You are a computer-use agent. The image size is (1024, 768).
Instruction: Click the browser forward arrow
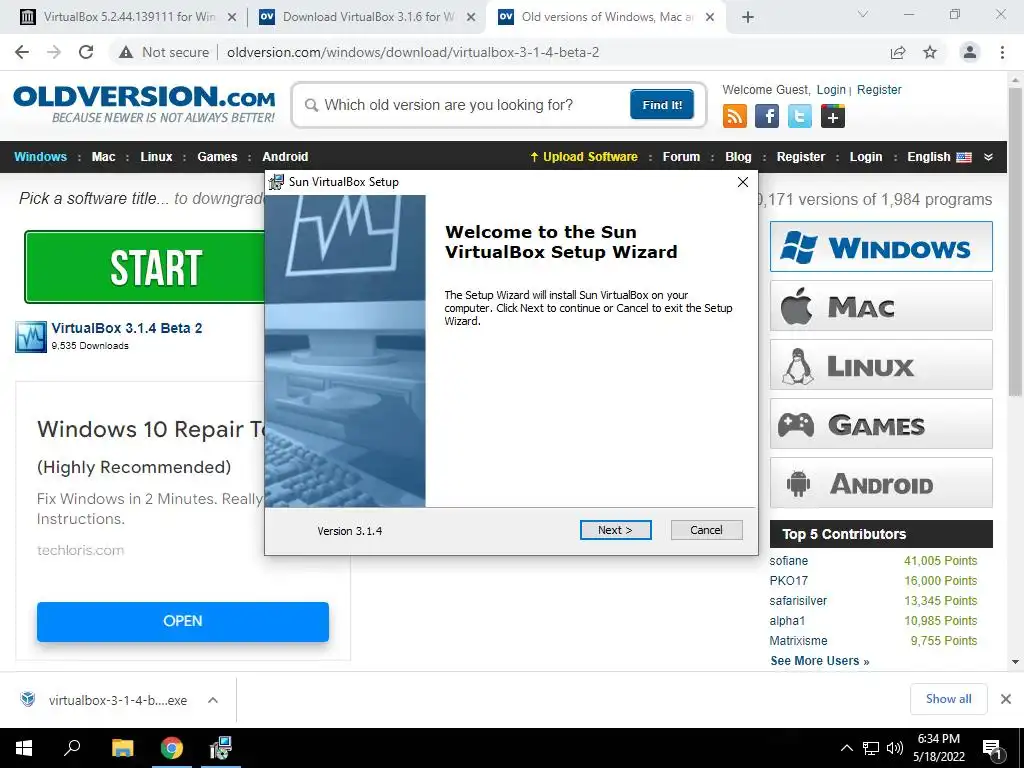54,52
